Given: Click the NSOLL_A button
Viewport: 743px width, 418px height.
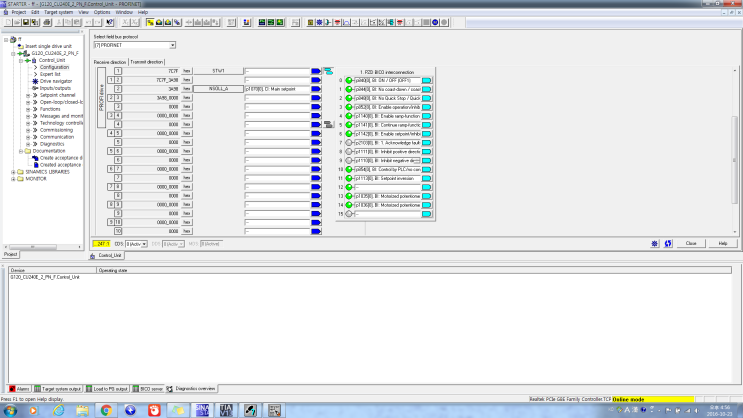Looking at the screenshot, I should 218,89.
